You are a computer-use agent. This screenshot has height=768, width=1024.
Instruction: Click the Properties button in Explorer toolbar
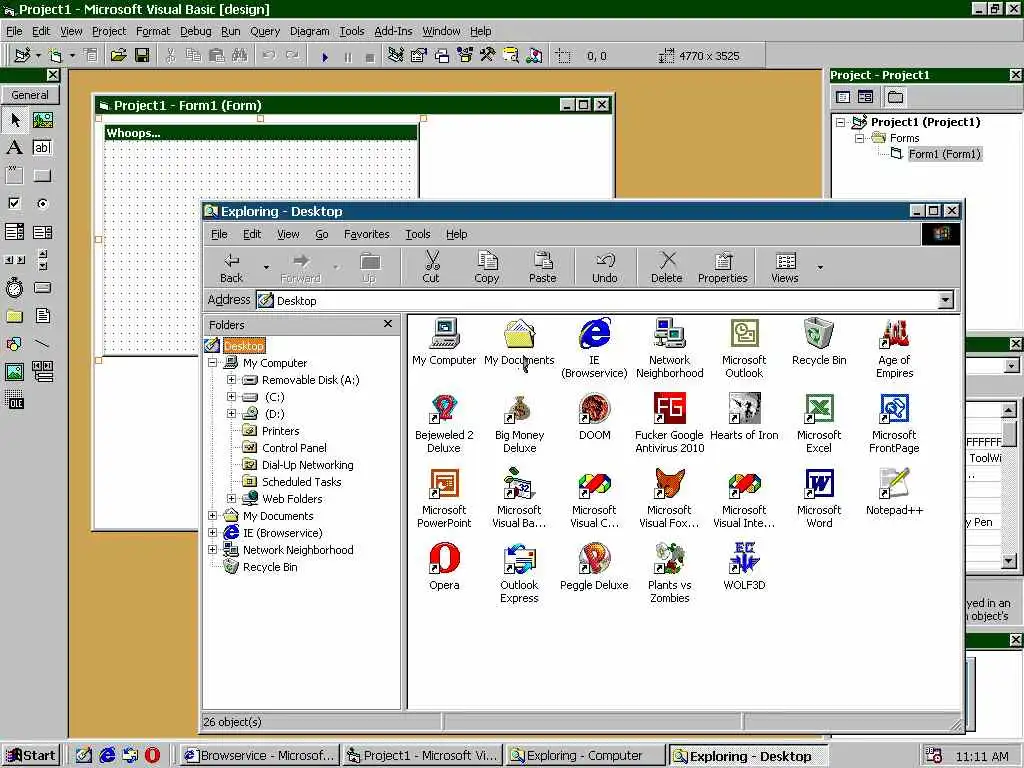722,266
